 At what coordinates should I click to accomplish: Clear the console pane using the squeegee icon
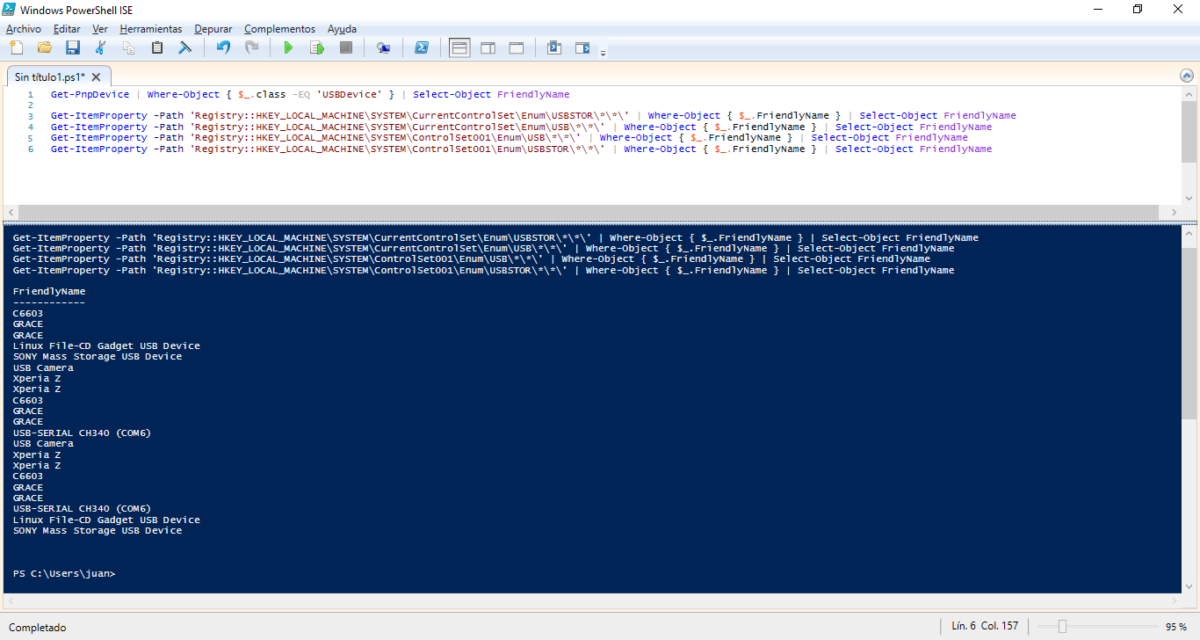tap(185, 47)
